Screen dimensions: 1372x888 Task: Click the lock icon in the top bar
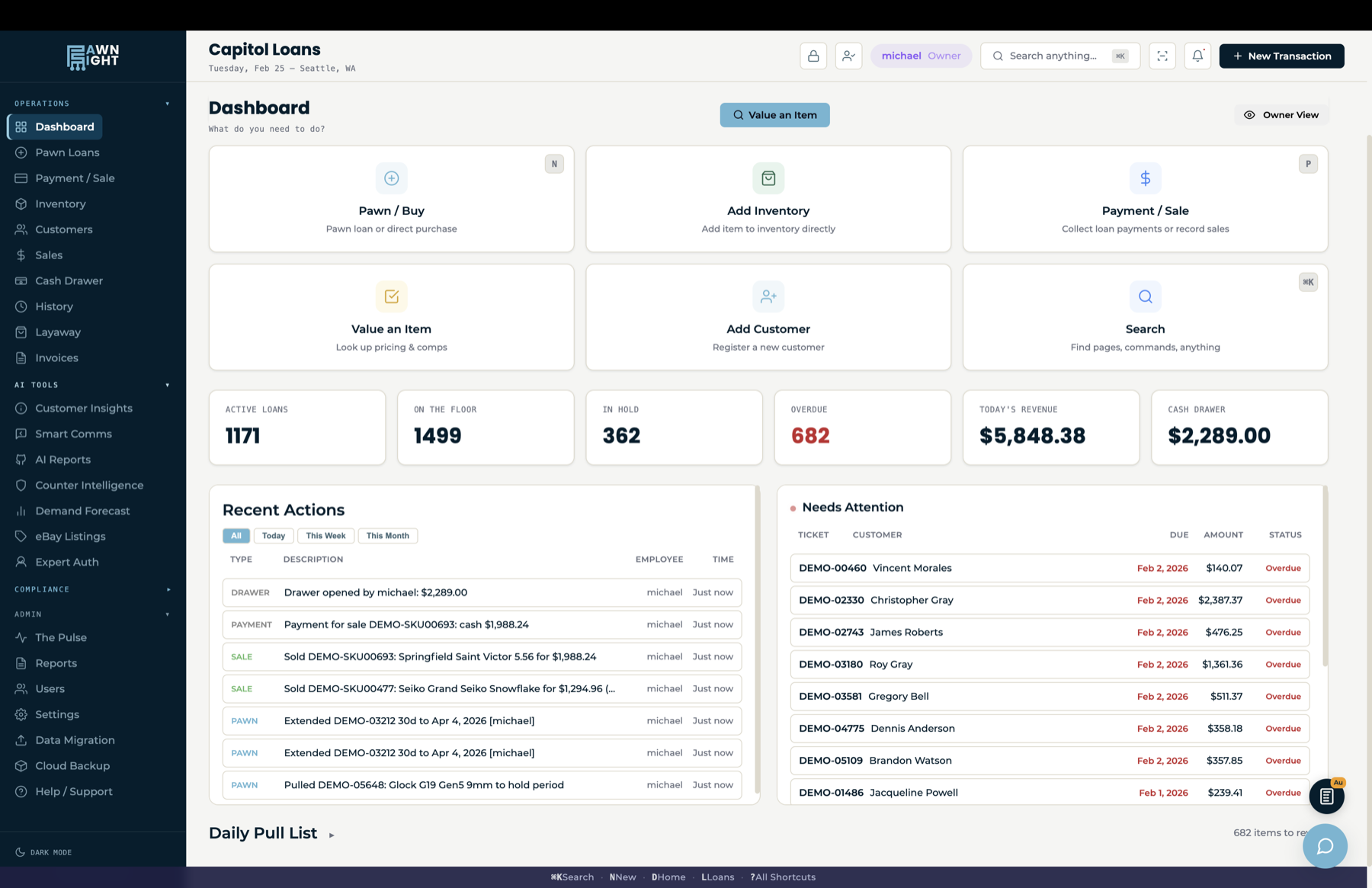click(x=813, y=56)
